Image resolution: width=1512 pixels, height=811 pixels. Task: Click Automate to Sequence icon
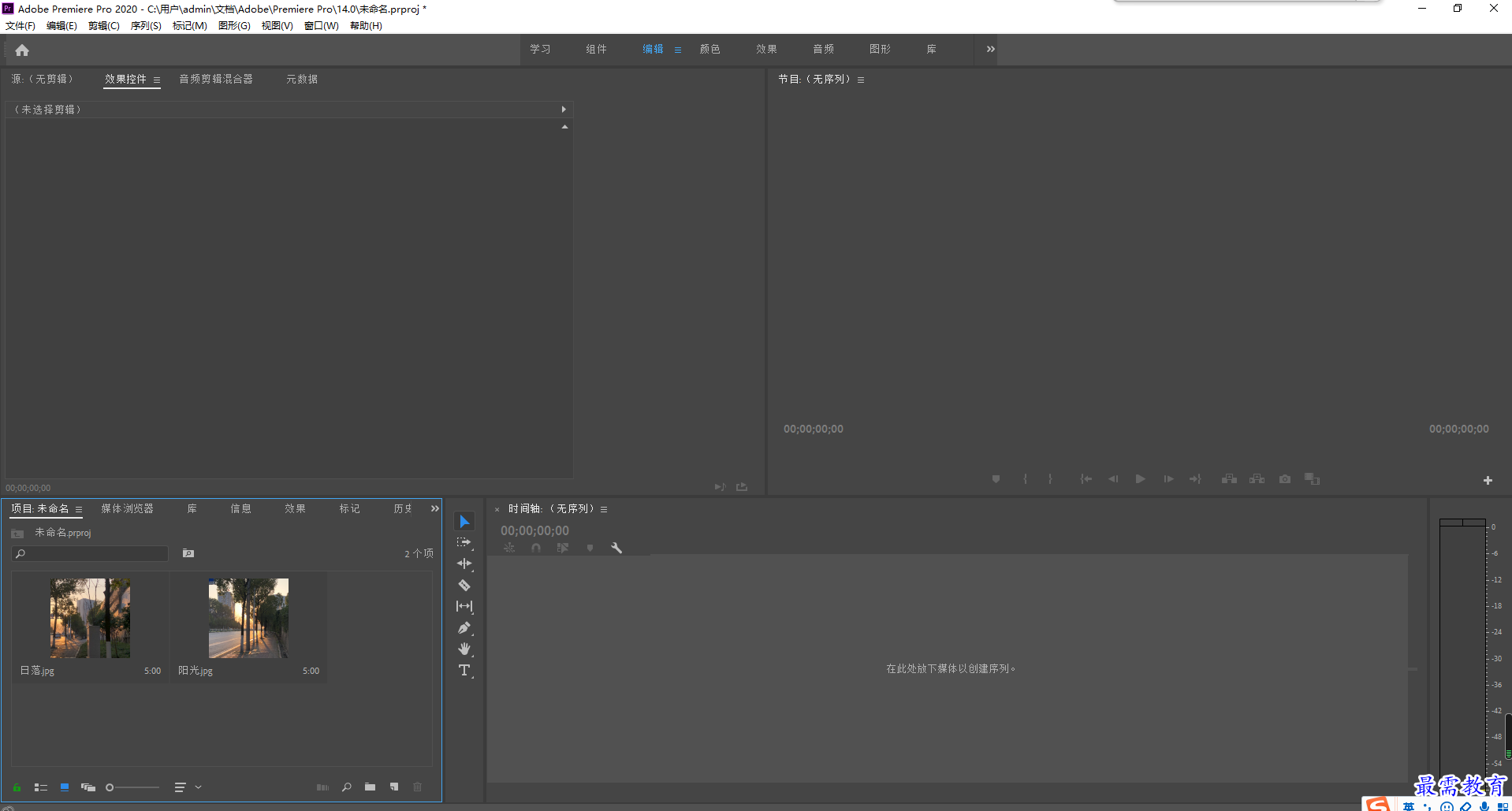tap(322, 787)
